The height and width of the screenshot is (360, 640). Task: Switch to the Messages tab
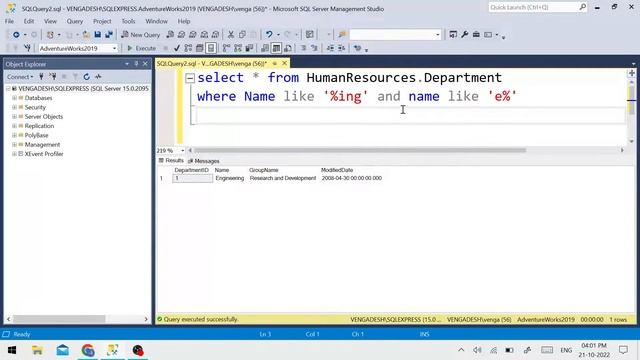click(x=204, y=161)
